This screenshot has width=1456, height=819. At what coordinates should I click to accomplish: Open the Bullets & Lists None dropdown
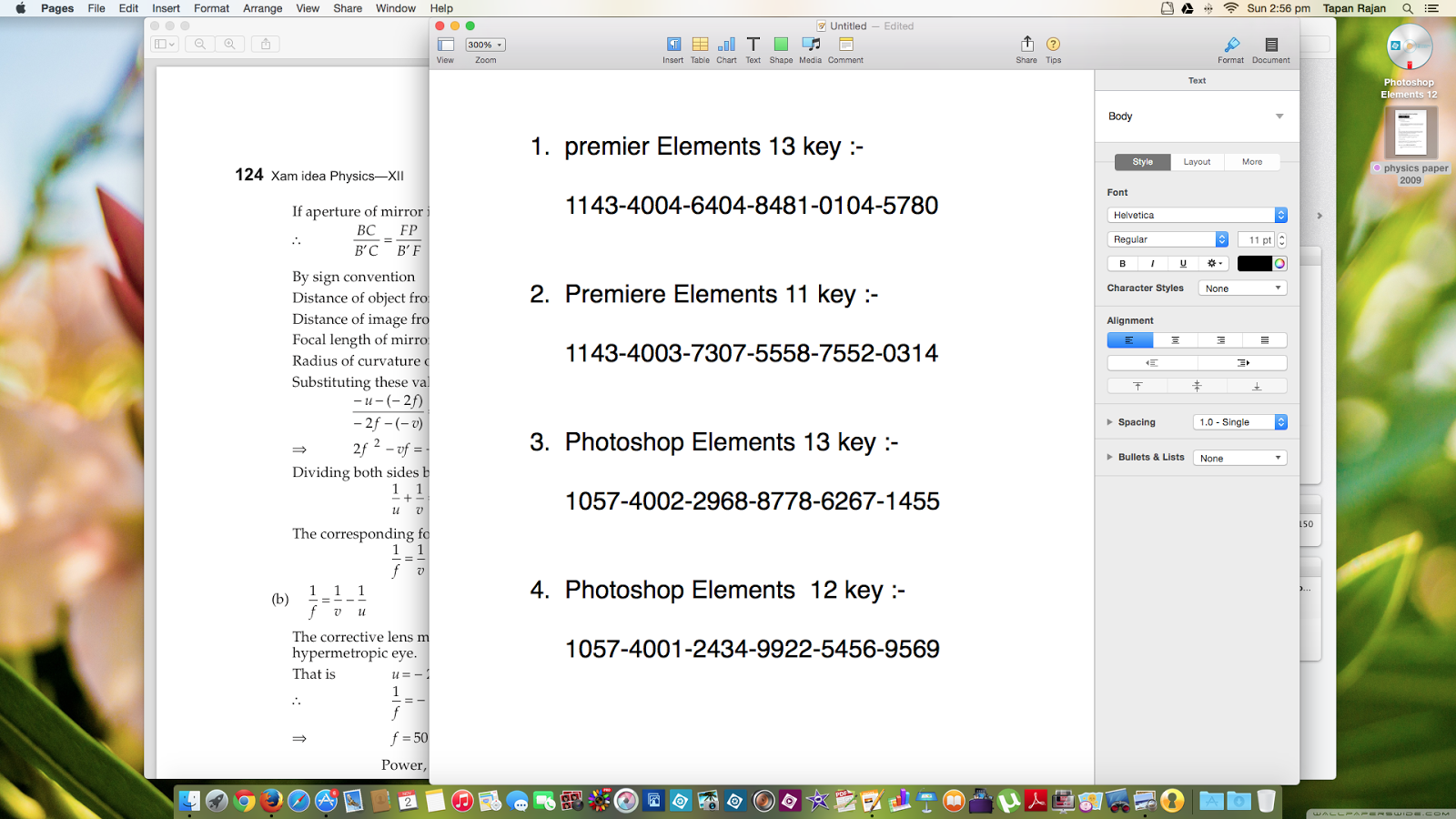click(x=1240, y=458)
